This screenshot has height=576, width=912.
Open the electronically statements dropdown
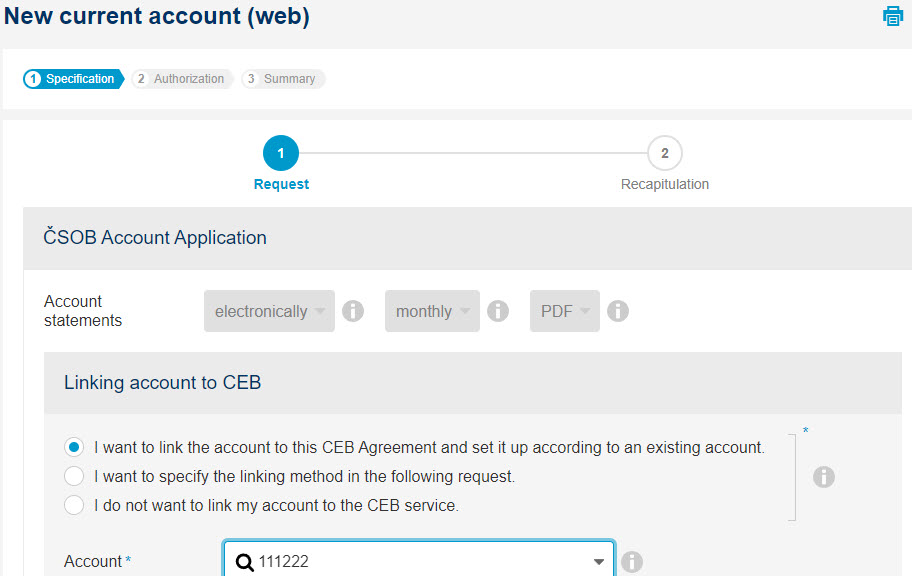coord(269,311)
